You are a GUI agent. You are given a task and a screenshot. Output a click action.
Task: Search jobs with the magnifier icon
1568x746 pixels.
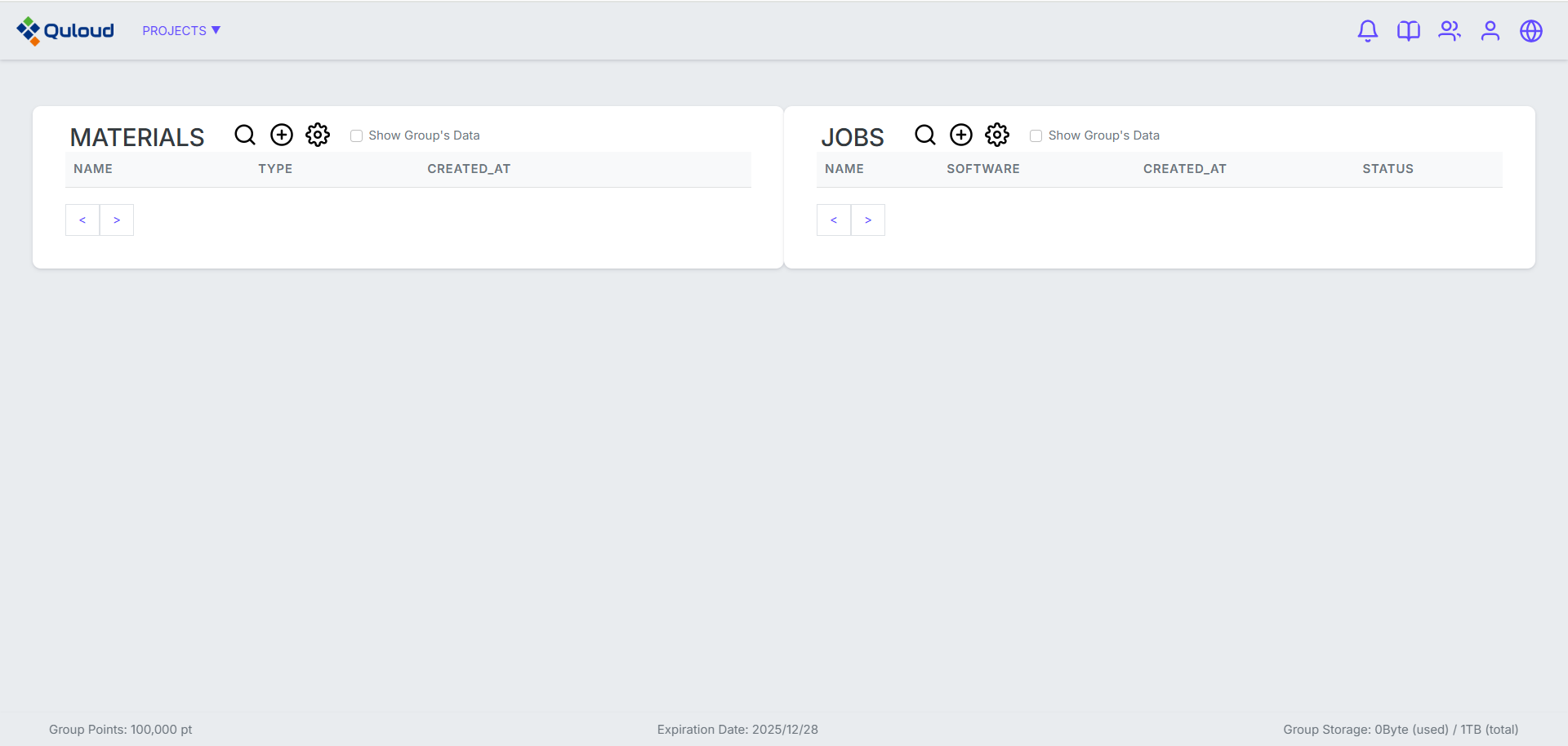coord(924,135)
